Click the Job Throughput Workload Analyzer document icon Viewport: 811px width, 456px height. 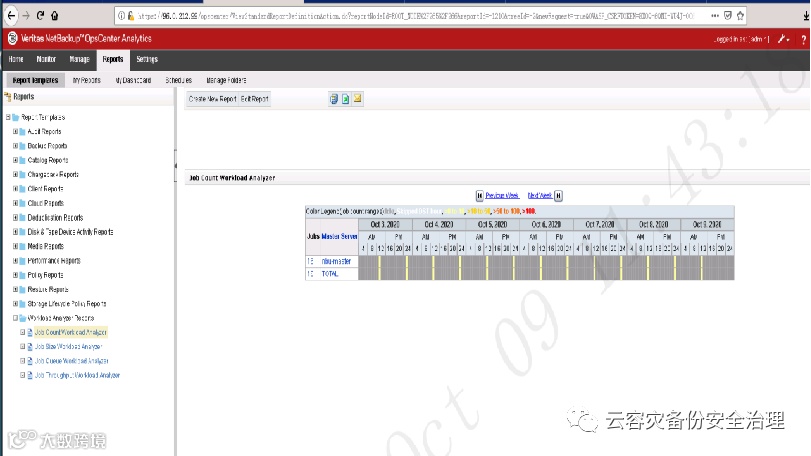pyautogui.click(x=30, y=375)
